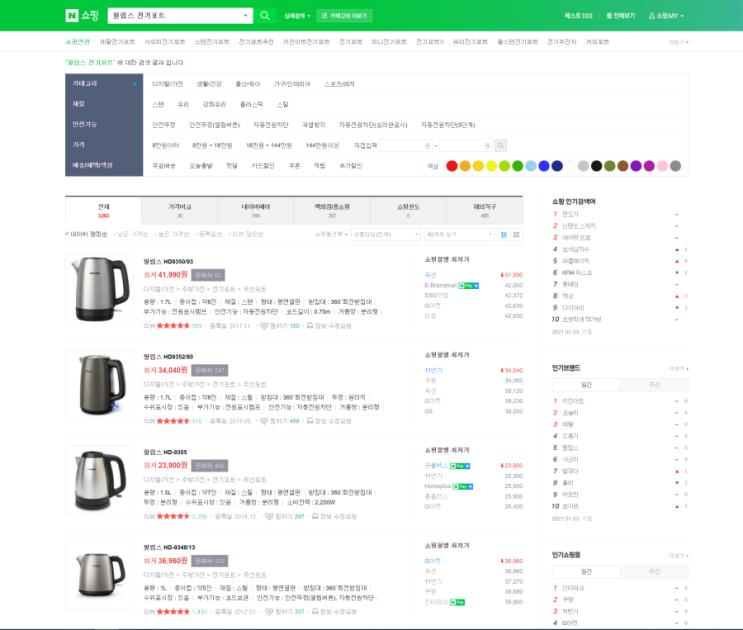
Task: Select the 무료배송 delivery filter option
Action: 163,165
